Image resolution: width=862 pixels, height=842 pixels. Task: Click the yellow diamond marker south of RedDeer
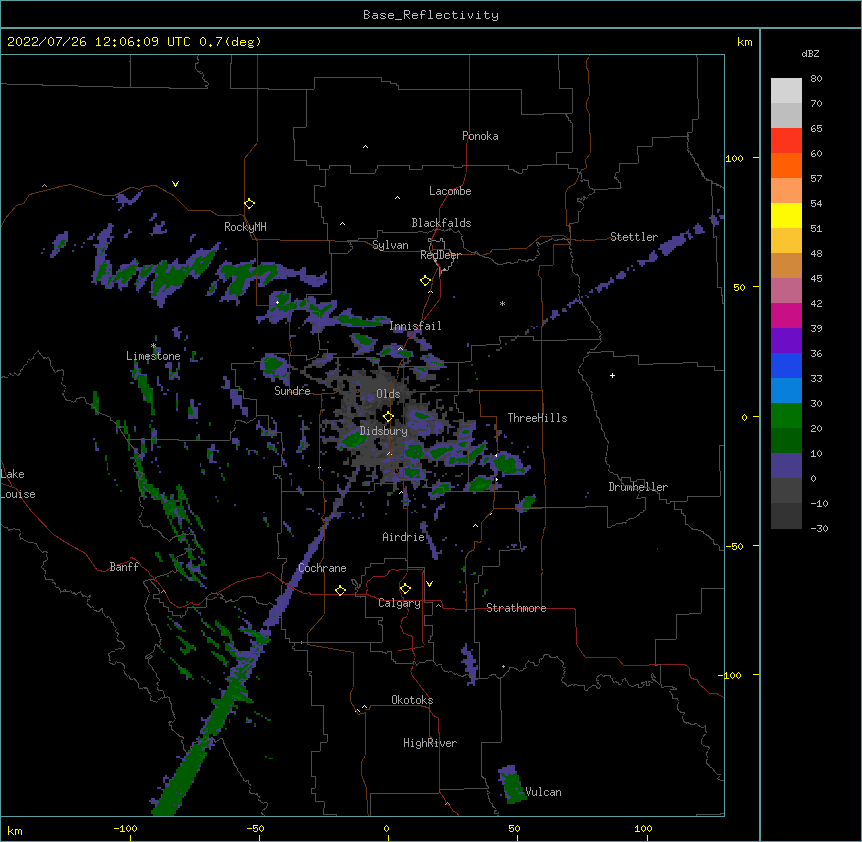coord(426,281)
